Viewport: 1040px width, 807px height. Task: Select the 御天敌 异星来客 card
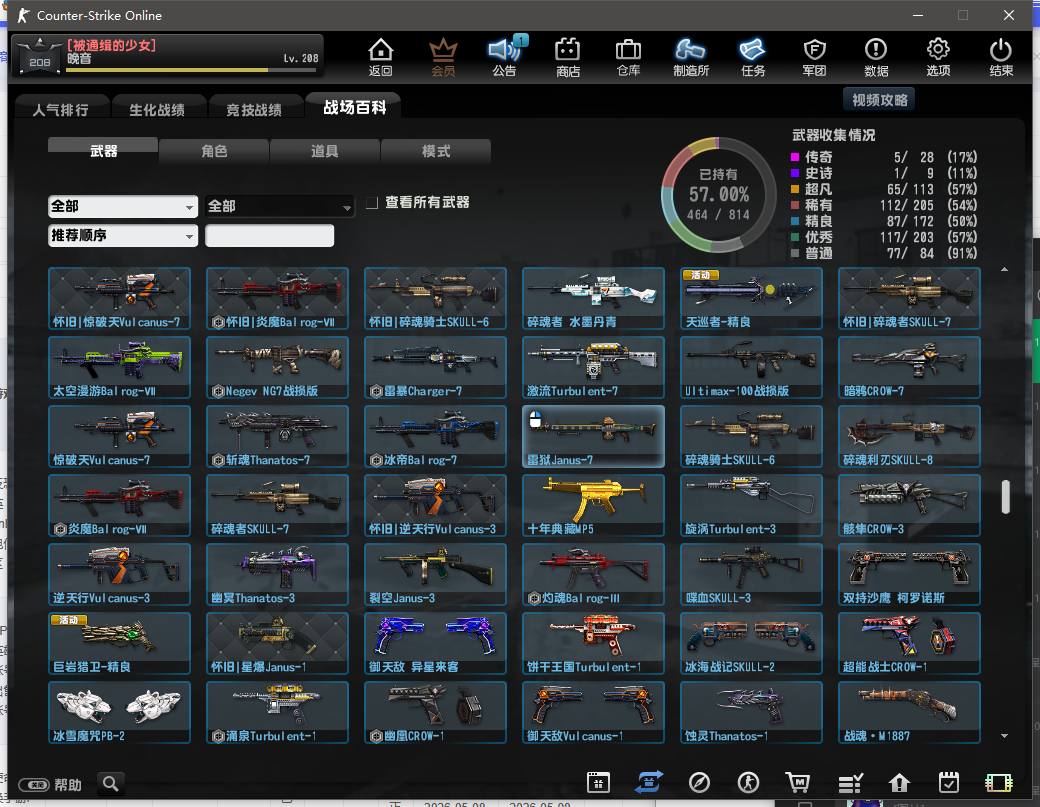coord(435,643)
